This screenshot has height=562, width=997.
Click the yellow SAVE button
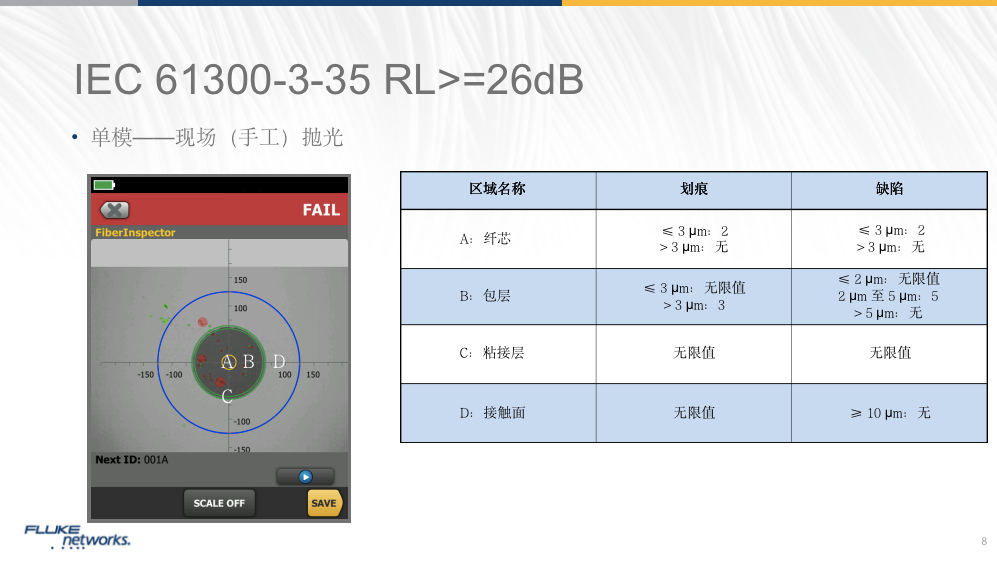click(x=324, y=503)
